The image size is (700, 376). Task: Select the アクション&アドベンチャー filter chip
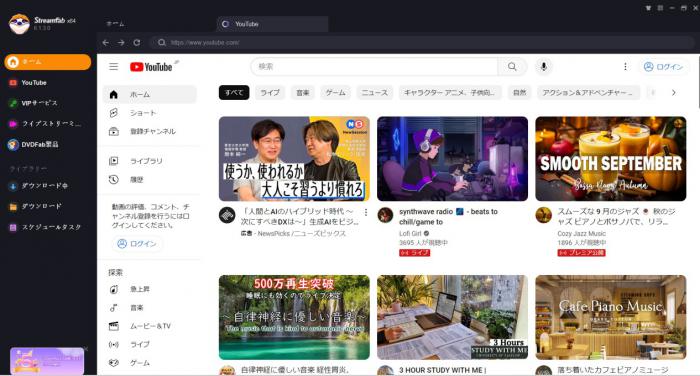pos(588,92)
